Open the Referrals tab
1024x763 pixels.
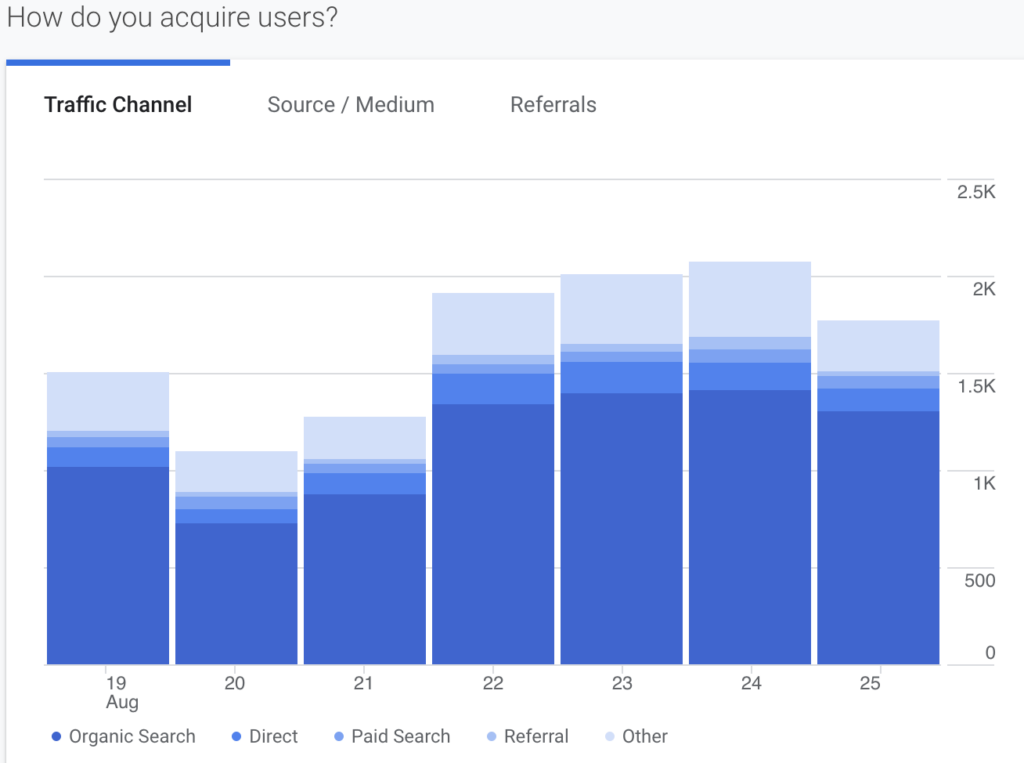pyautogui.click(x=553, y=104)
